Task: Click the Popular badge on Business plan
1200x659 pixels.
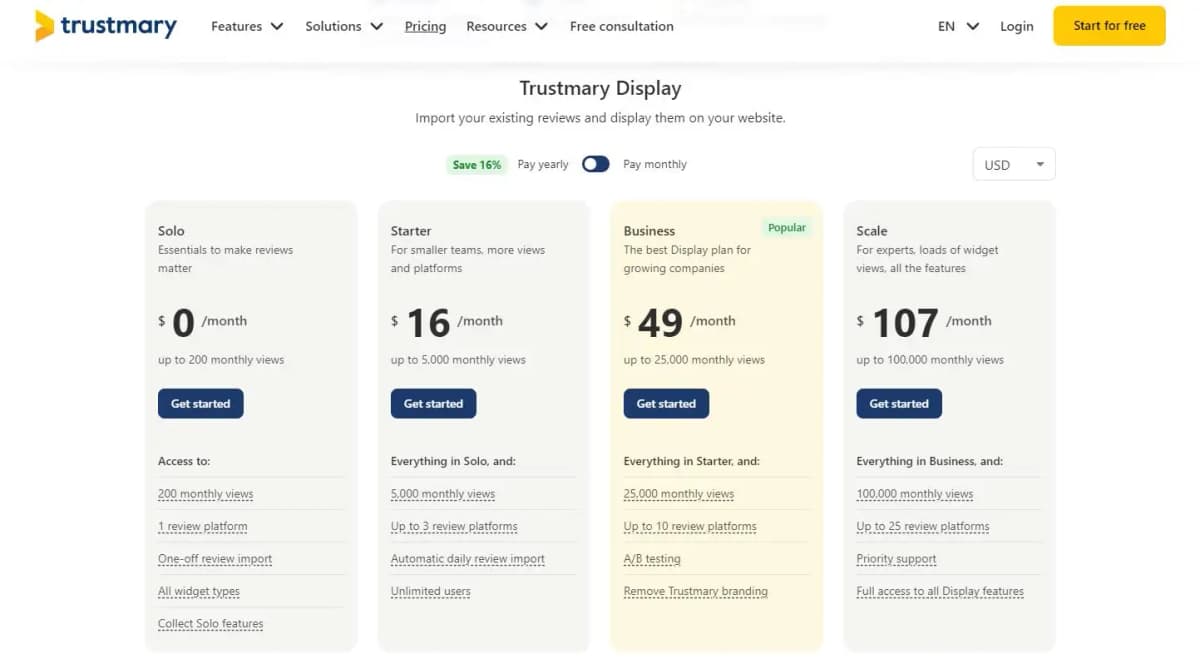Action: [787, 228]
